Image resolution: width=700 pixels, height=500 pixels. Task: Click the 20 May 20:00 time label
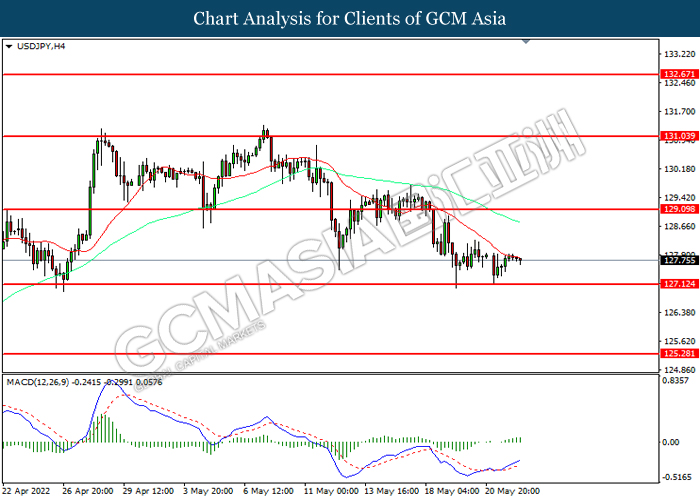[512, 491]
